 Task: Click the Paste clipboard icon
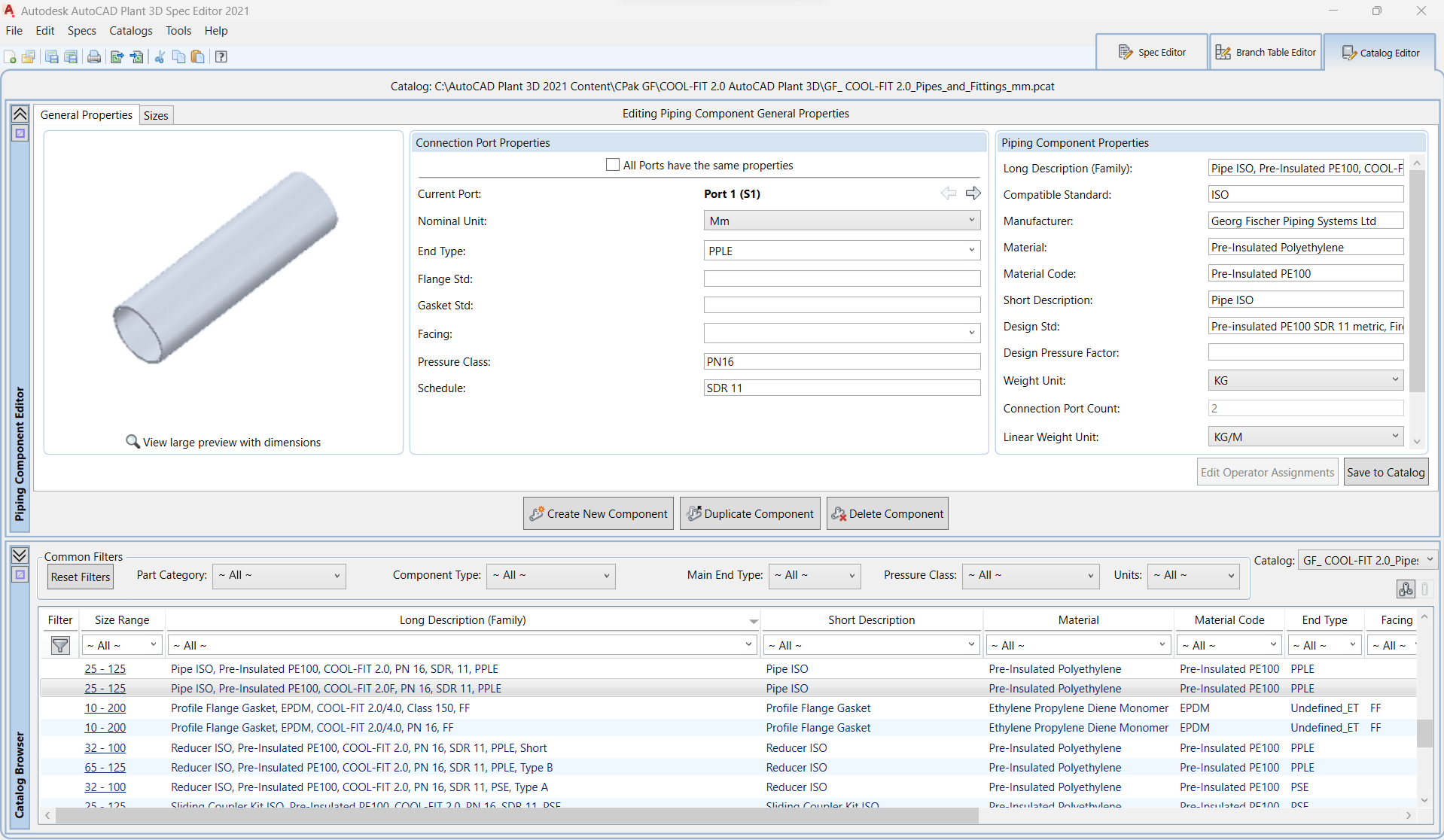(198, 57)
